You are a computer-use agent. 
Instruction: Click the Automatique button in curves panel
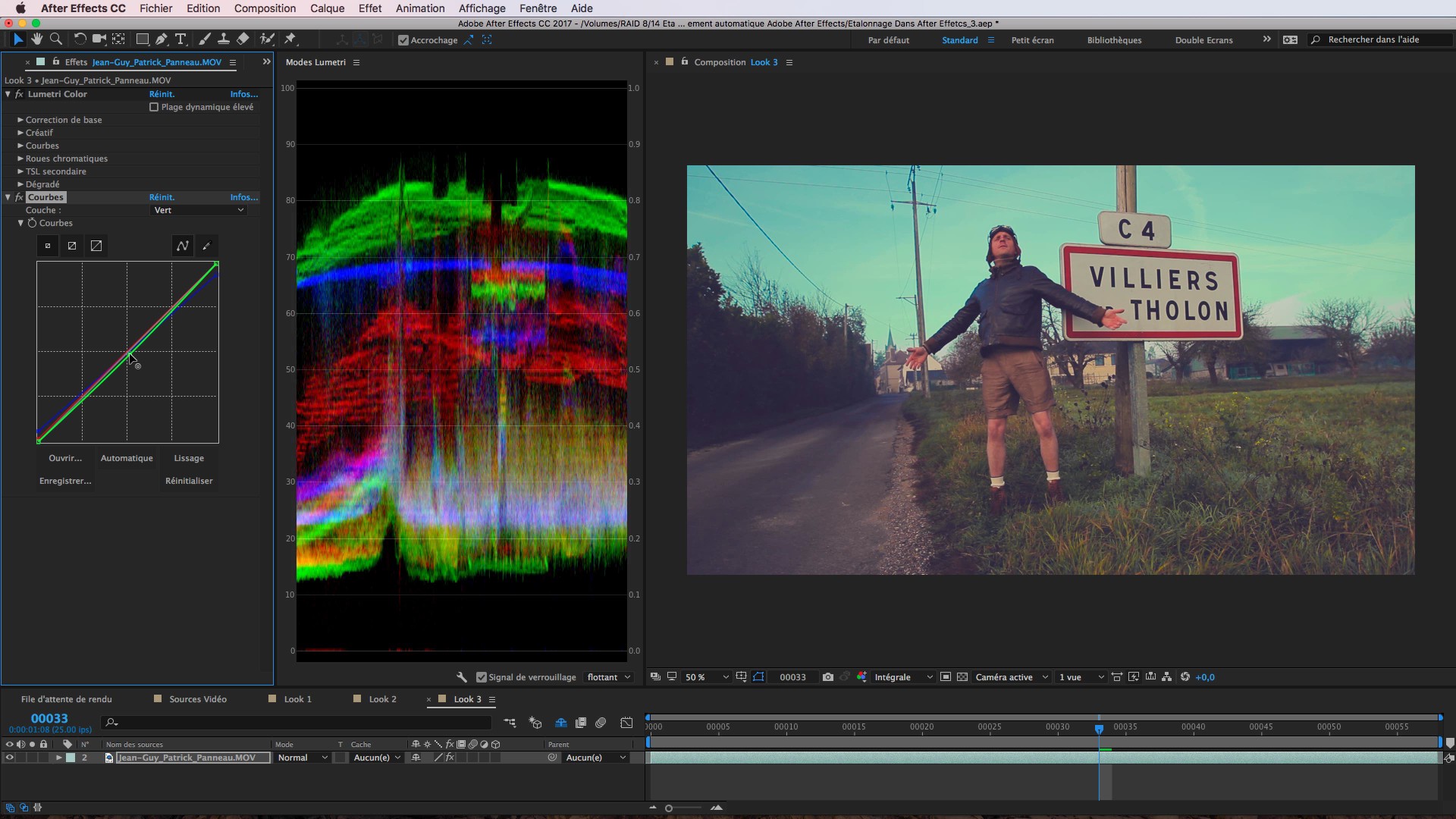pyautogui.click(x=127, y=457)
